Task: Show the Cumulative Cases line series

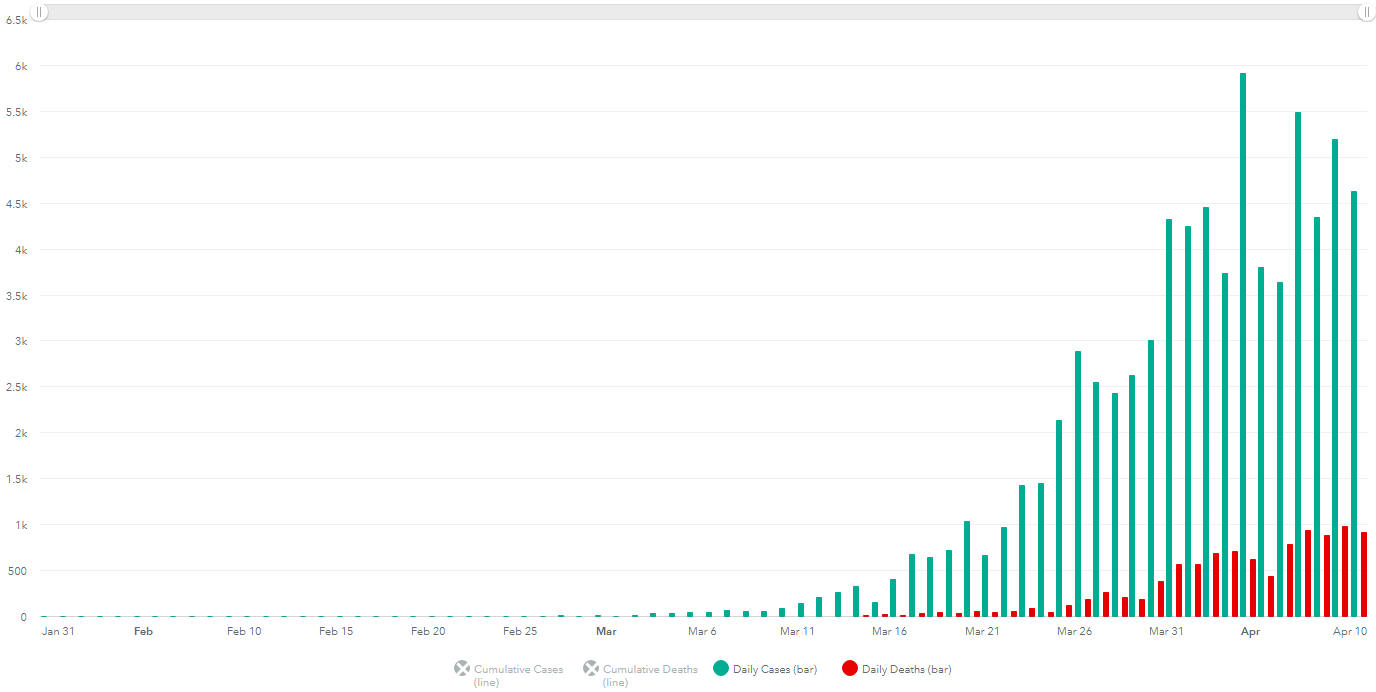Action: (x=518, y=670)
